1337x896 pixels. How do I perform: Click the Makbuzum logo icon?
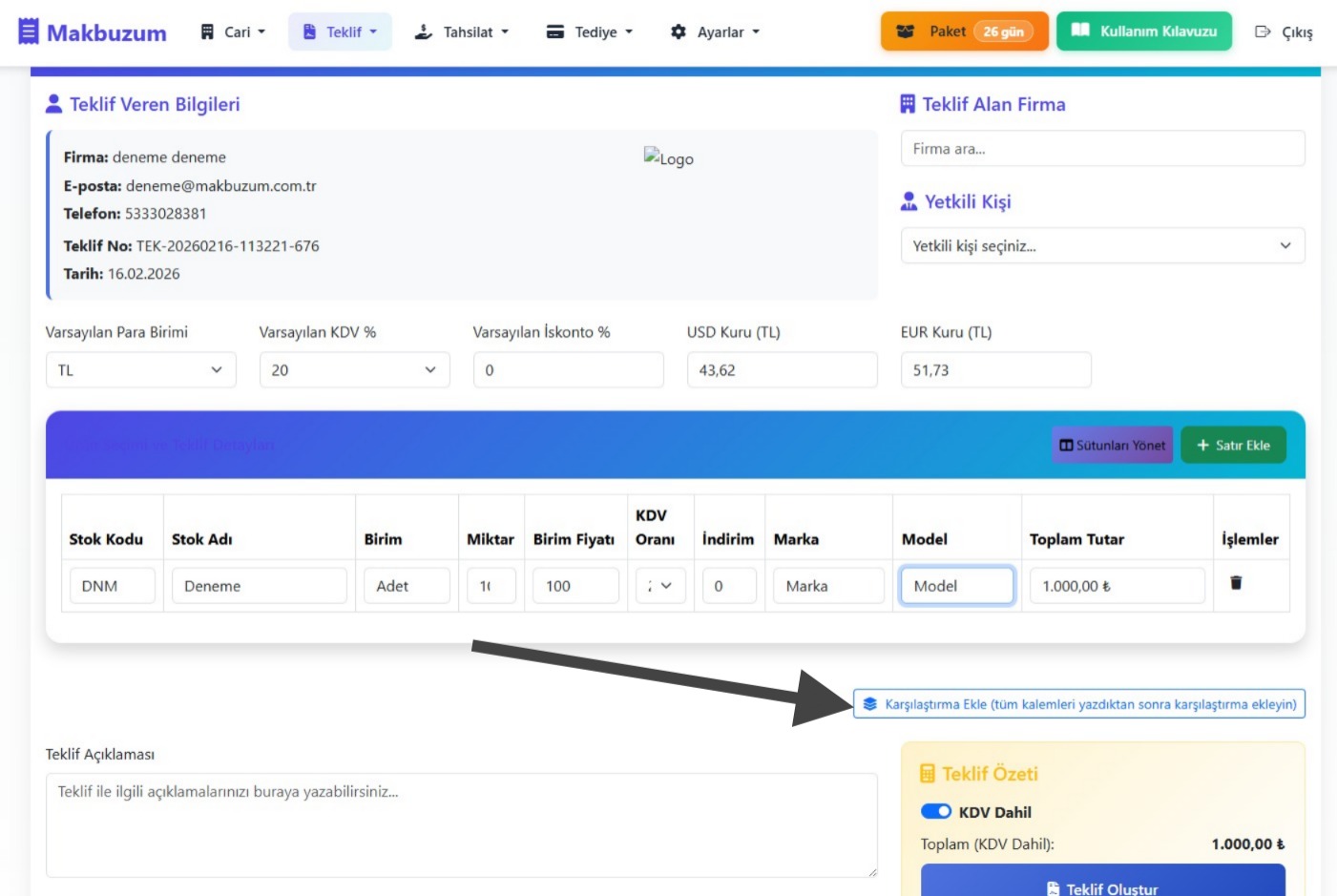pyautogui.click(x=29, y=31)
